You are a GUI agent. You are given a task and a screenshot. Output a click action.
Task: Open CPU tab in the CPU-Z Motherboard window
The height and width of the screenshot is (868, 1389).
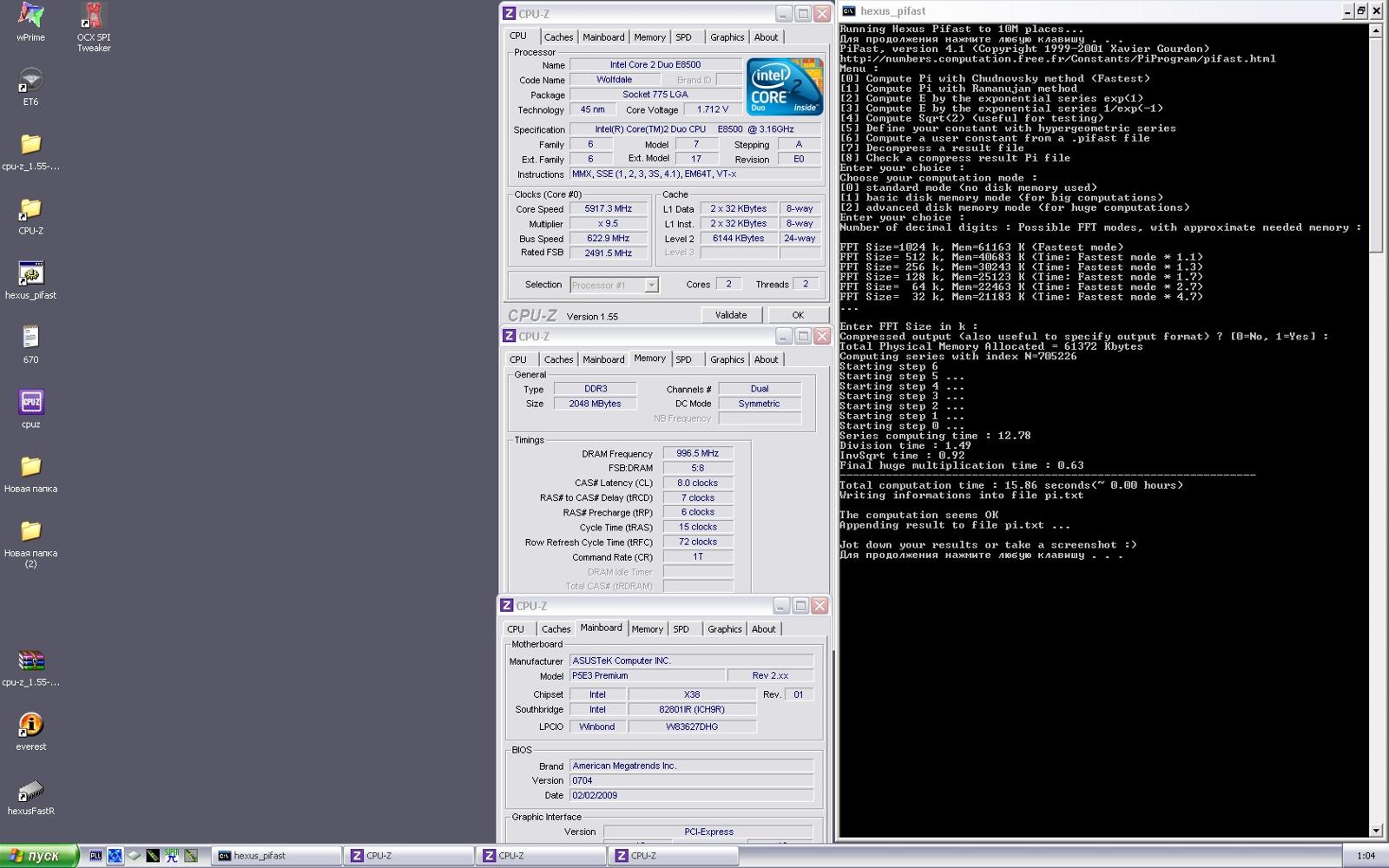coord(516,629)
